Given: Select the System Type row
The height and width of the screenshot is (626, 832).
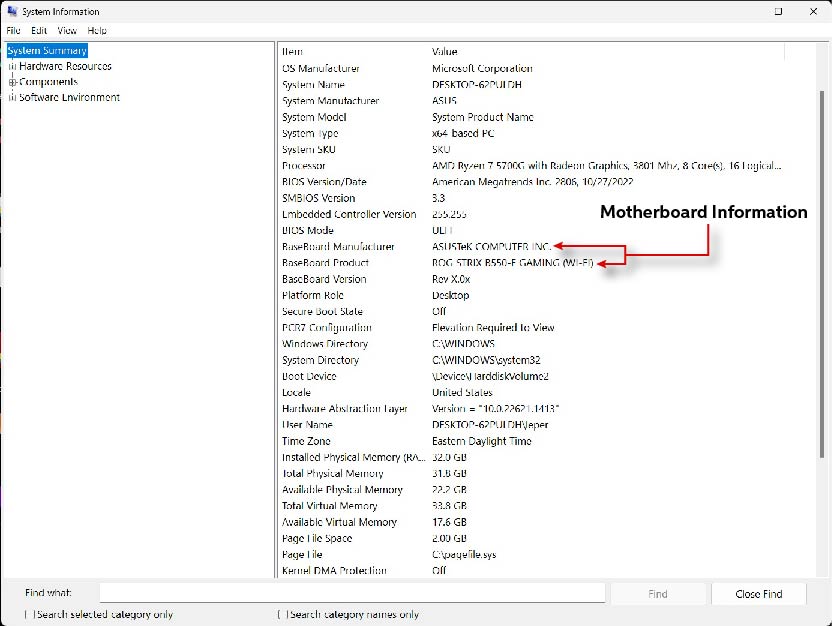Looking at the screenshot, I should [x=531, y=133].
